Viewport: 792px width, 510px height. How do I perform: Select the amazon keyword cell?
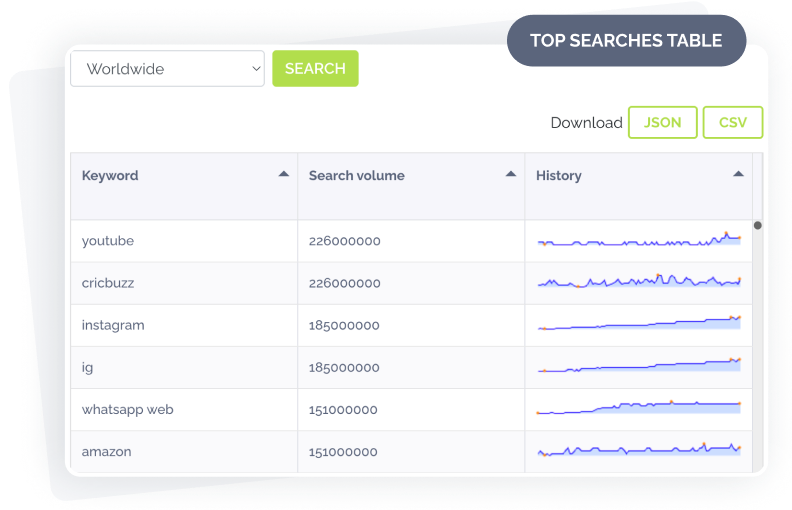point(184,452)
